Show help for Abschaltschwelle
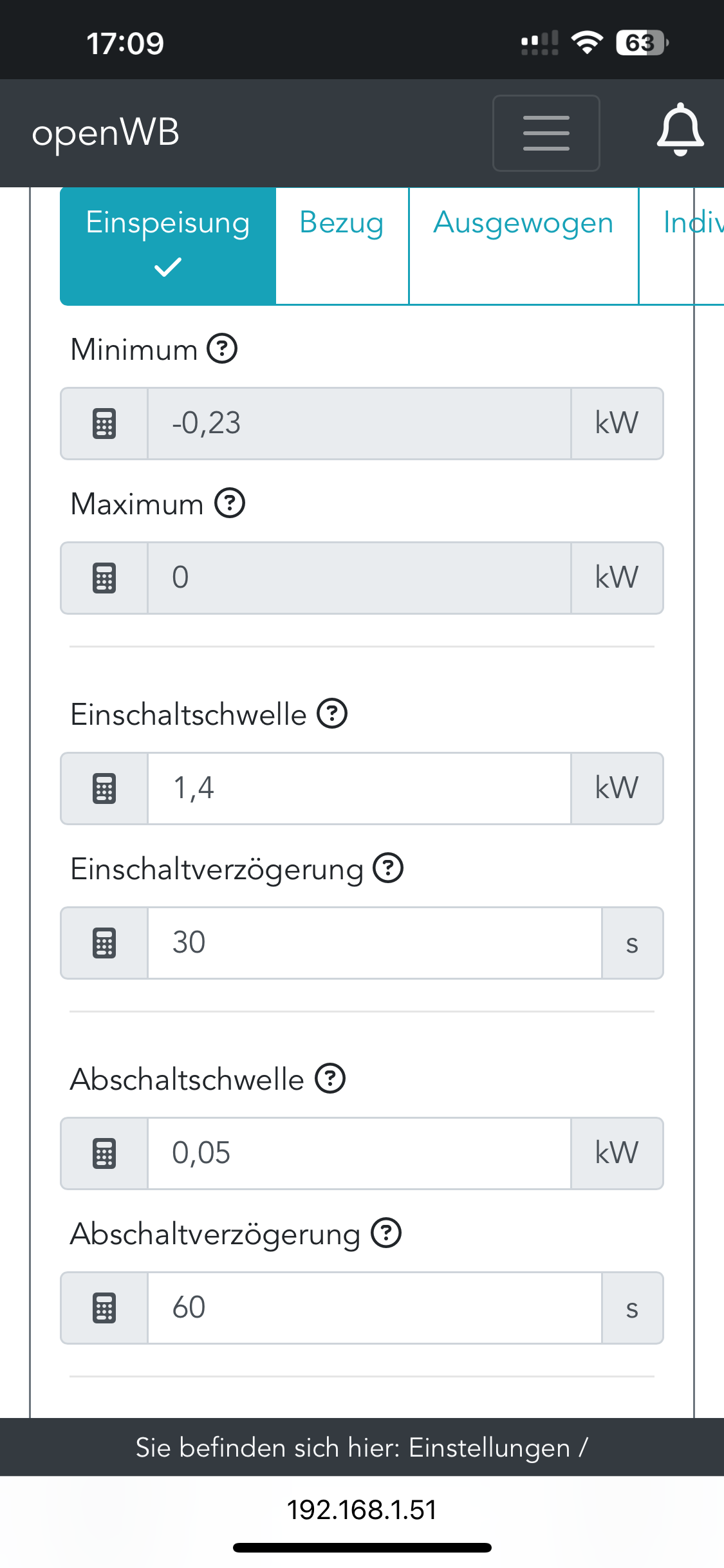This screenshot has width=724, height=1568. click(x=330, y=1079)
